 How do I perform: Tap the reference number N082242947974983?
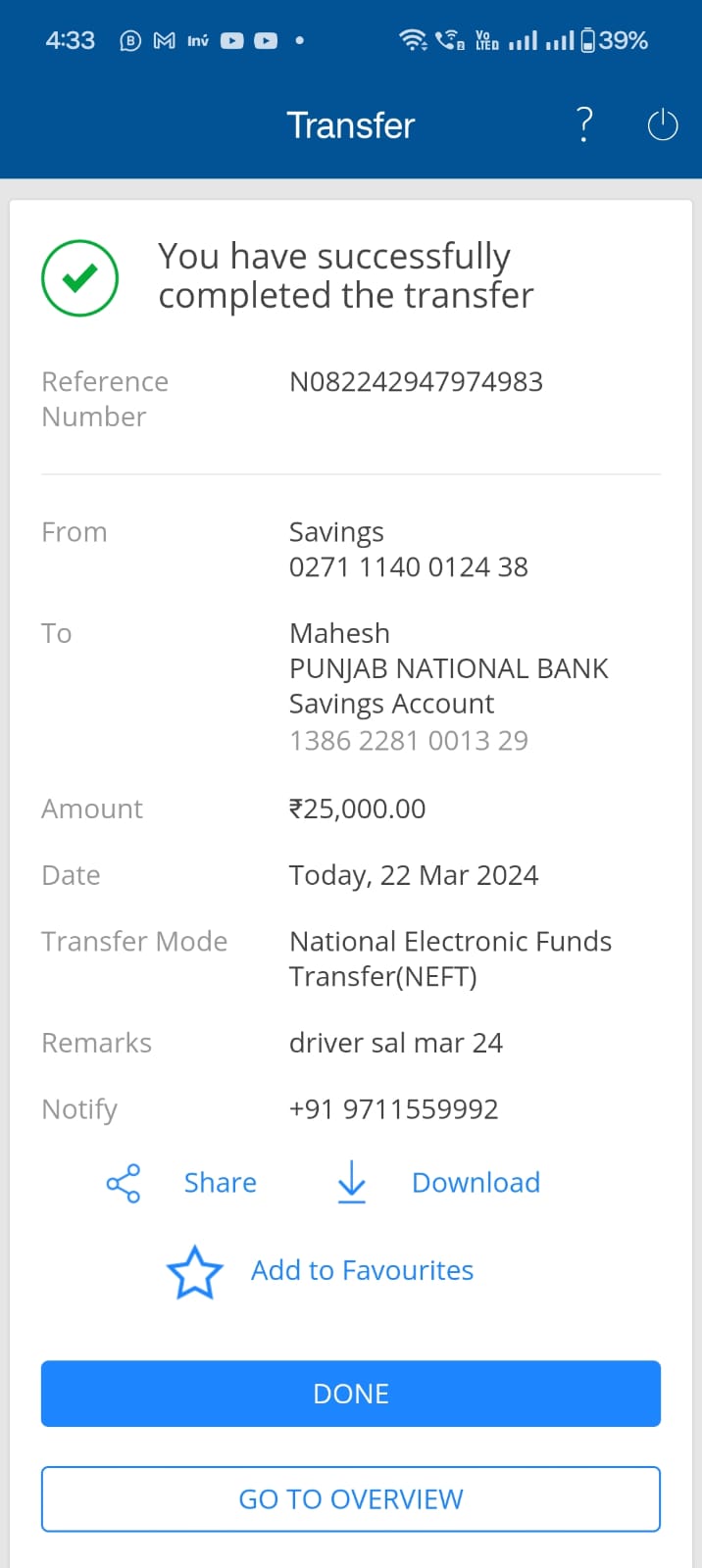pyautogui.click(x=416, y=382)
